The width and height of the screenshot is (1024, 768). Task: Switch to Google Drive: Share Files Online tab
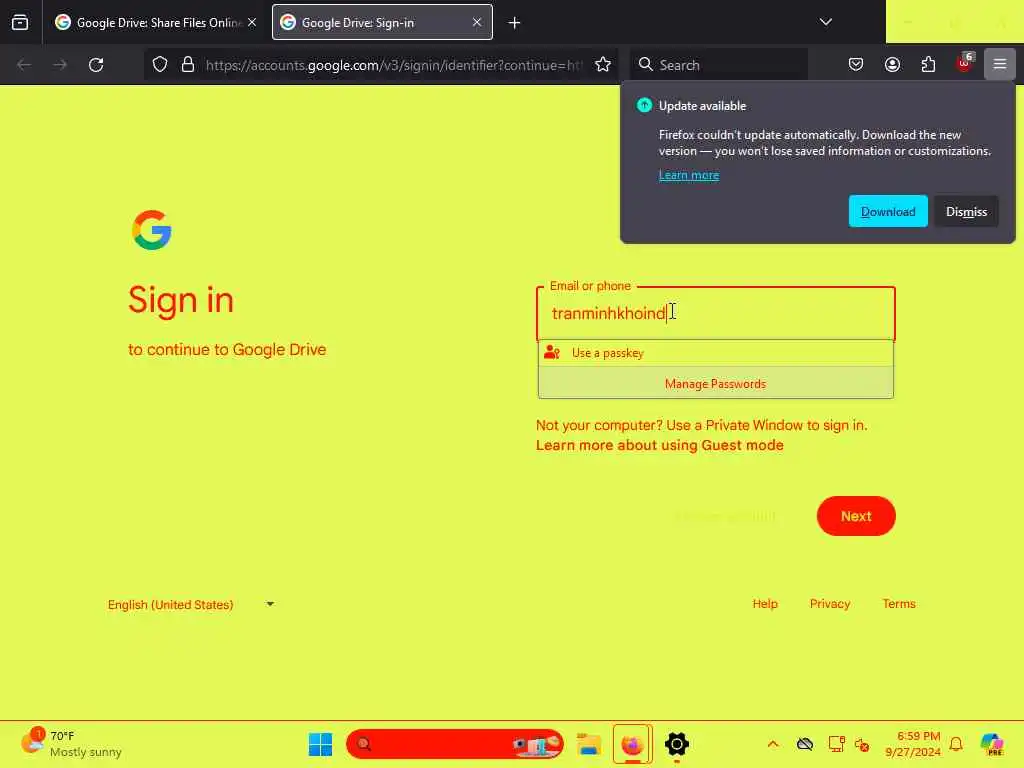[155, 22]
